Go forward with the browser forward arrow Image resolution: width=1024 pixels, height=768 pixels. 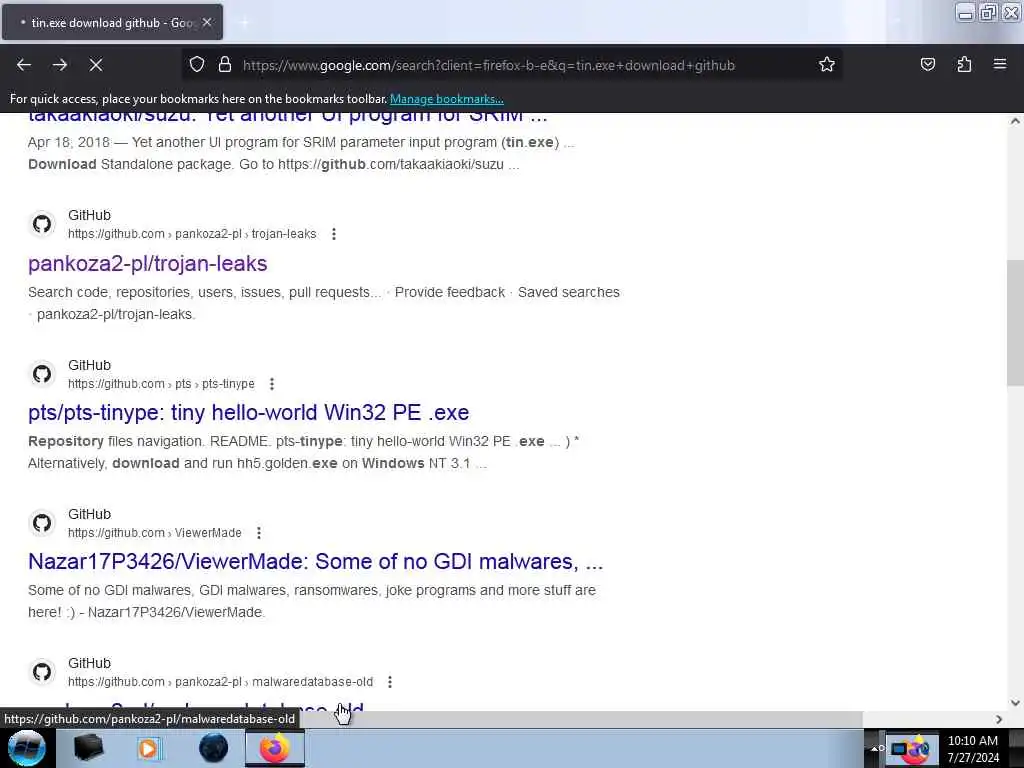pyautogui.click(x=60, y=65)
